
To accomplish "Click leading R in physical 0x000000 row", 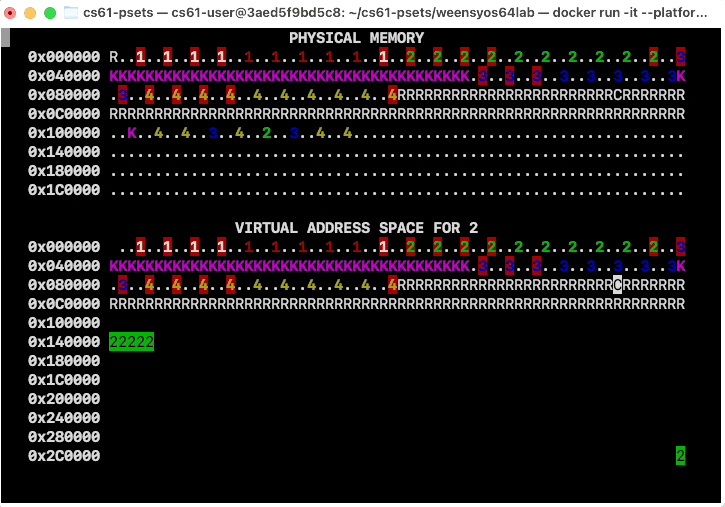I will tap(113, 57).
